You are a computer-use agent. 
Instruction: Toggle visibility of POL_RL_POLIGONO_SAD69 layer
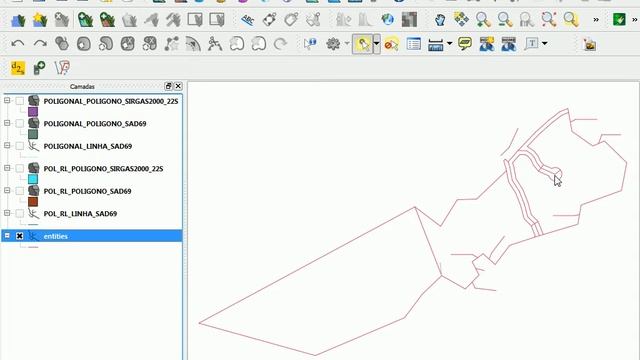tap(20, 191)
